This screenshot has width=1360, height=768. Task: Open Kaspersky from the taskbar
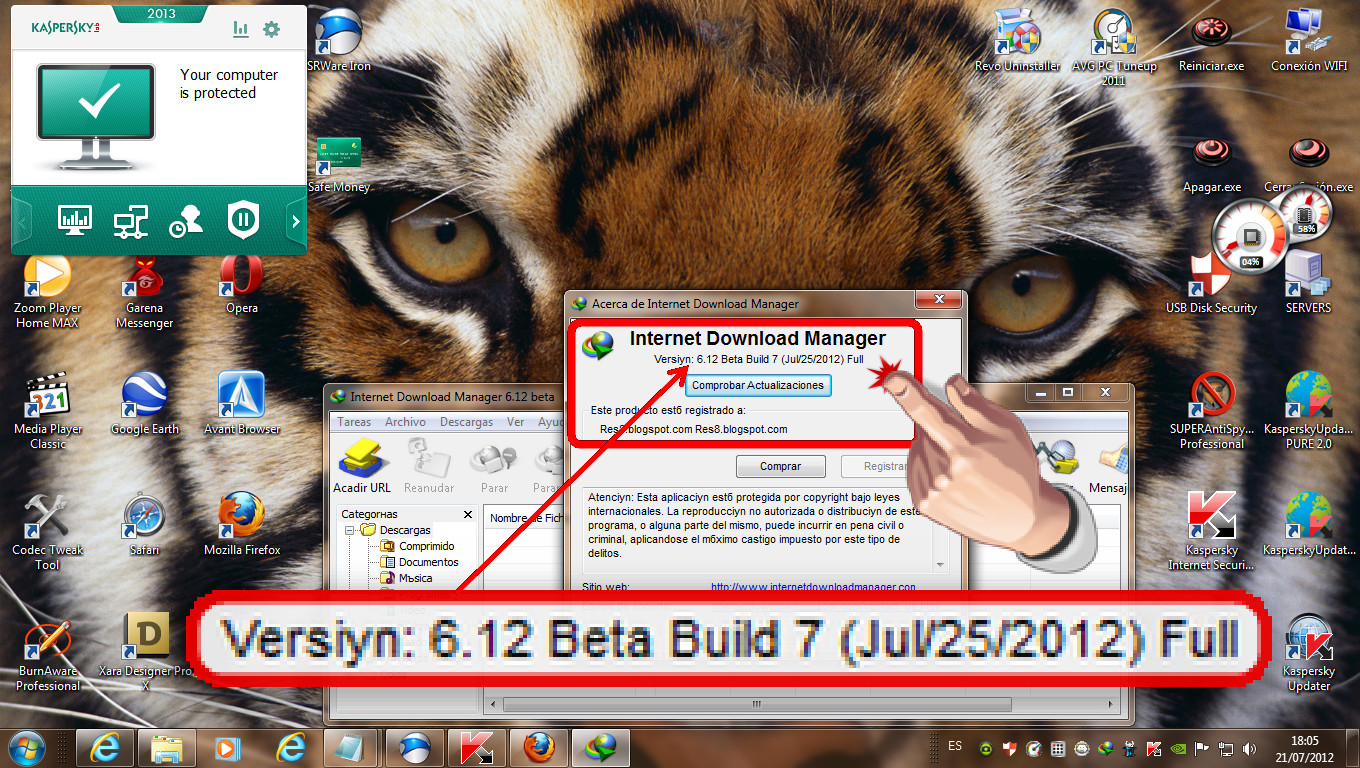tap(477, 748)
